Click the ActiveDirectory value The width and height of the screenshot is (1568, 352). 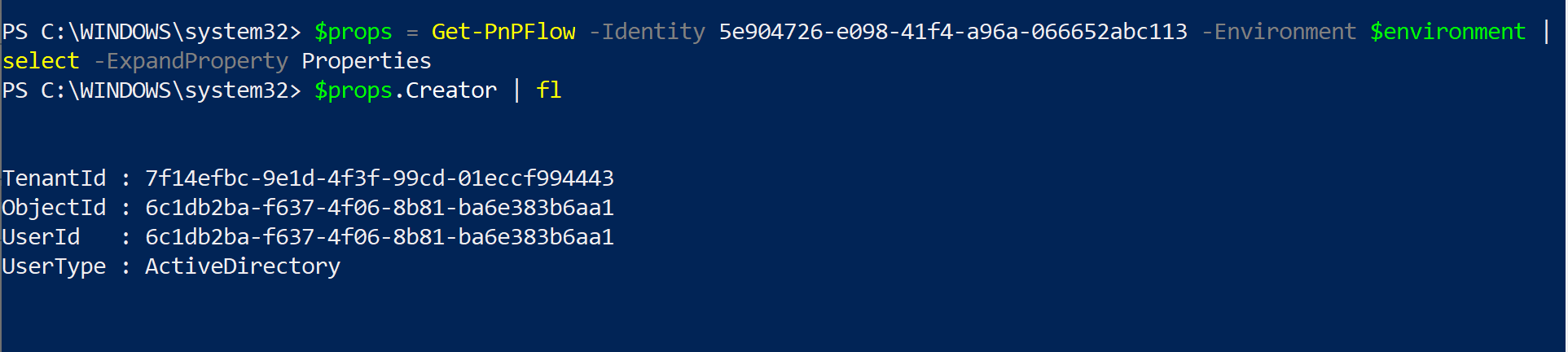[243, 267]
